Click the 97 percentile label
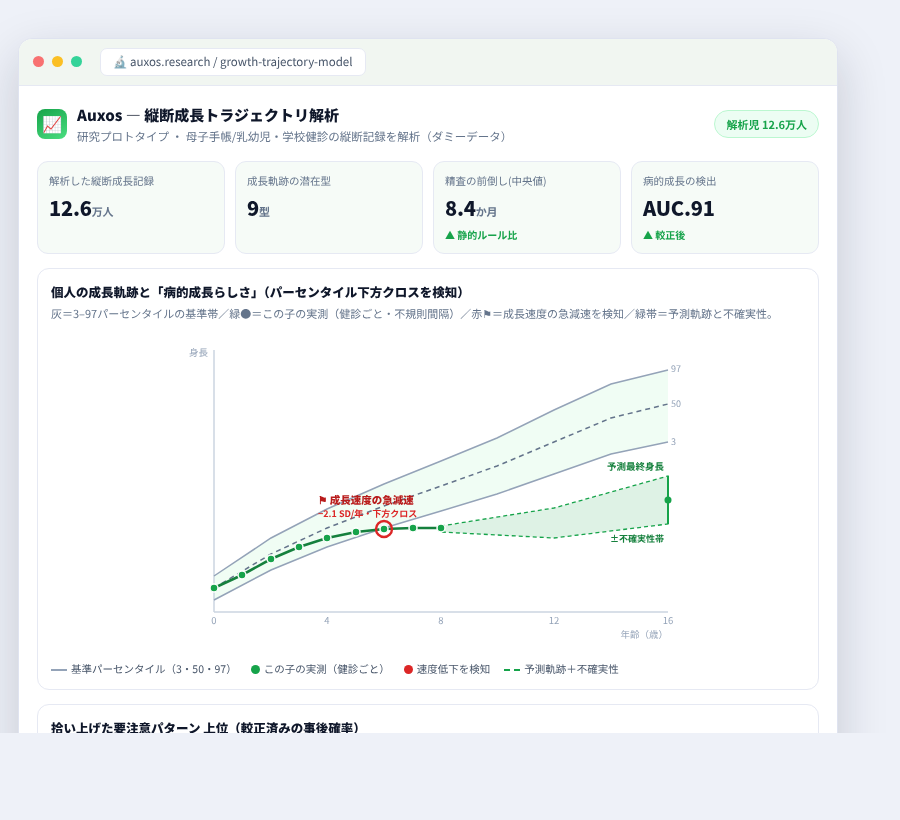Screen dimensions: 900x820 [x=676, y=369]
